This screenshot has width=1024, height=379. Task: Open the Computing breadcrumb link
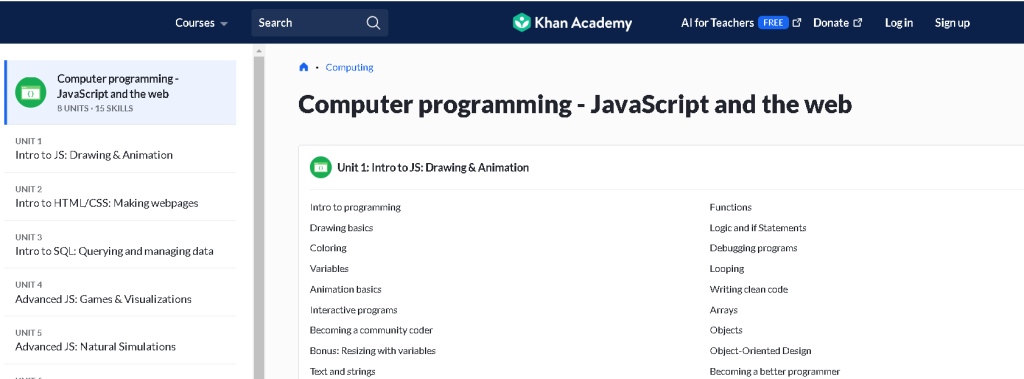coord(349,67)
